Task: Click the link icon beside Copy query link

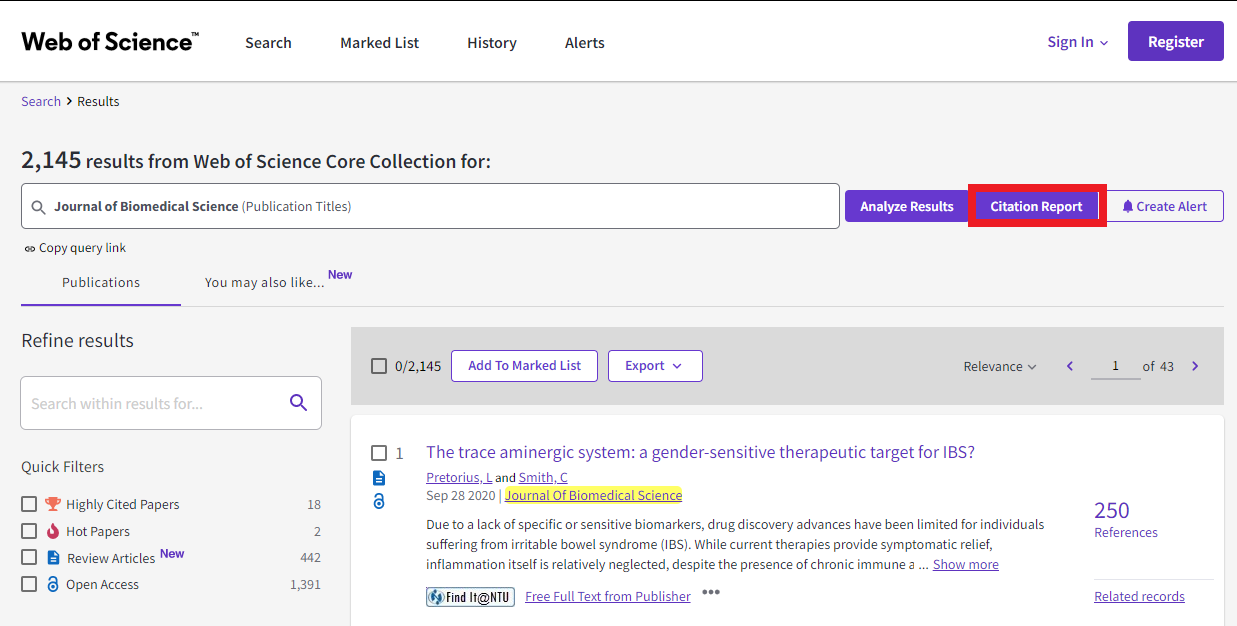Action: click(29, 248)
